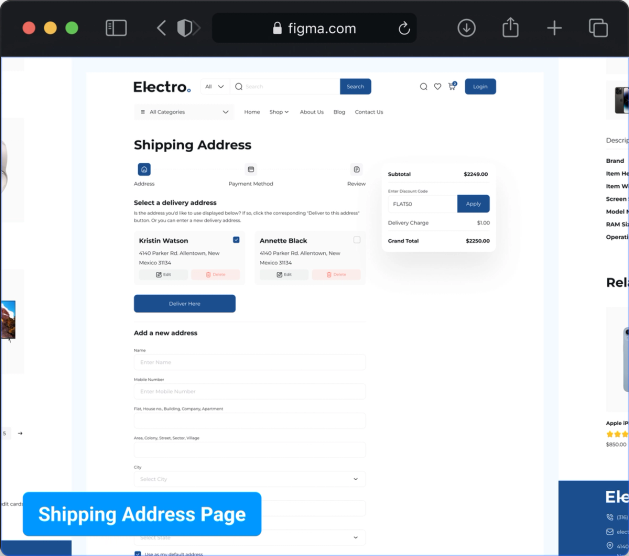Click the Flat, House no., Building field
This screenshot has height=556, width=629.
click(250, 421)
